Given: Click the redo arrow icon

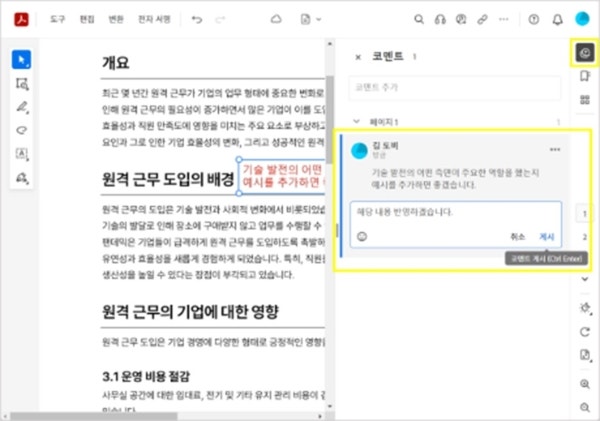Looking at the screenshot, I should (220, 19).
